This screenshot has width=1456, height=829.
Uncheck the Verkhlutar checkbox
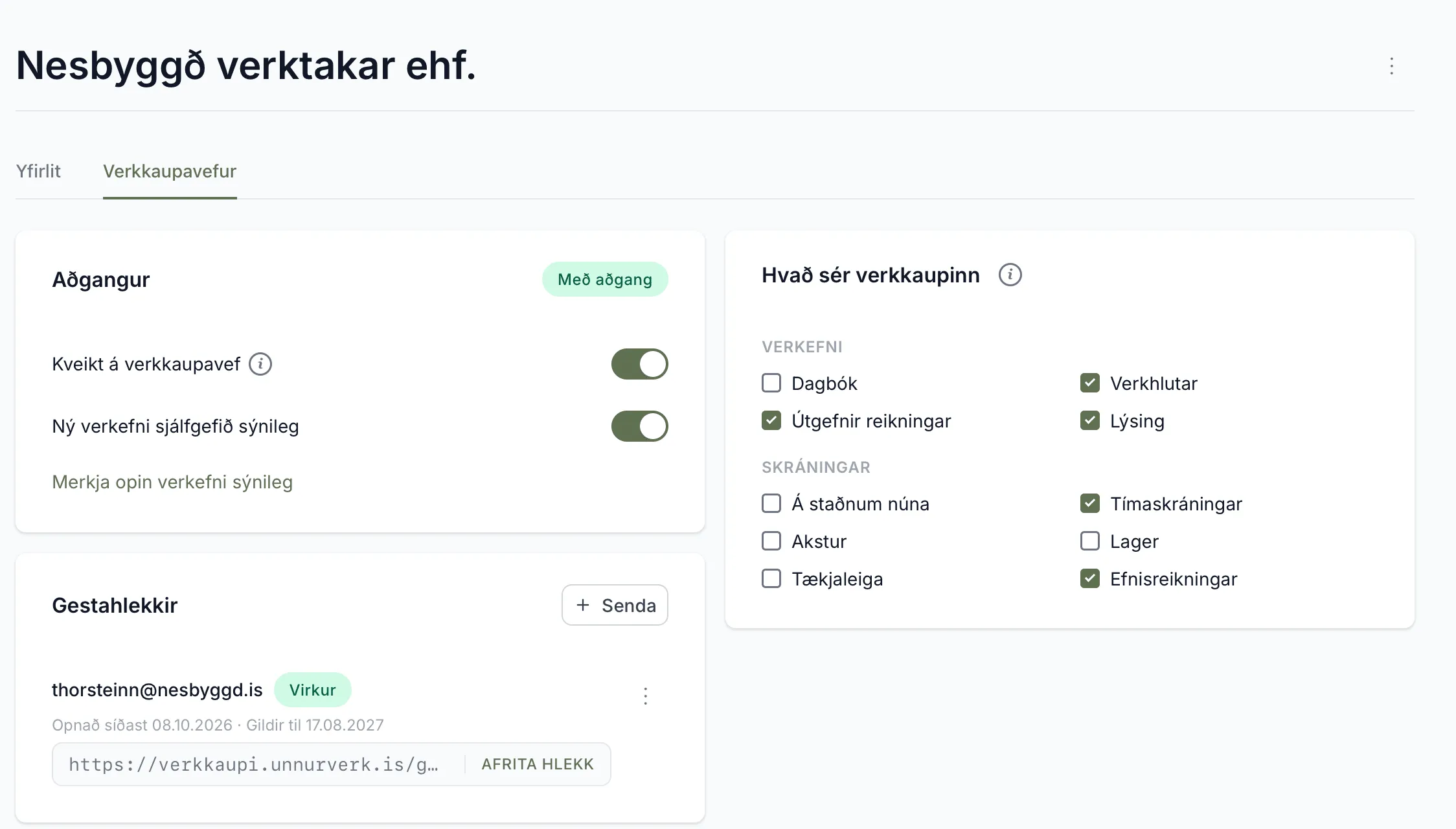pos(1089,383)
